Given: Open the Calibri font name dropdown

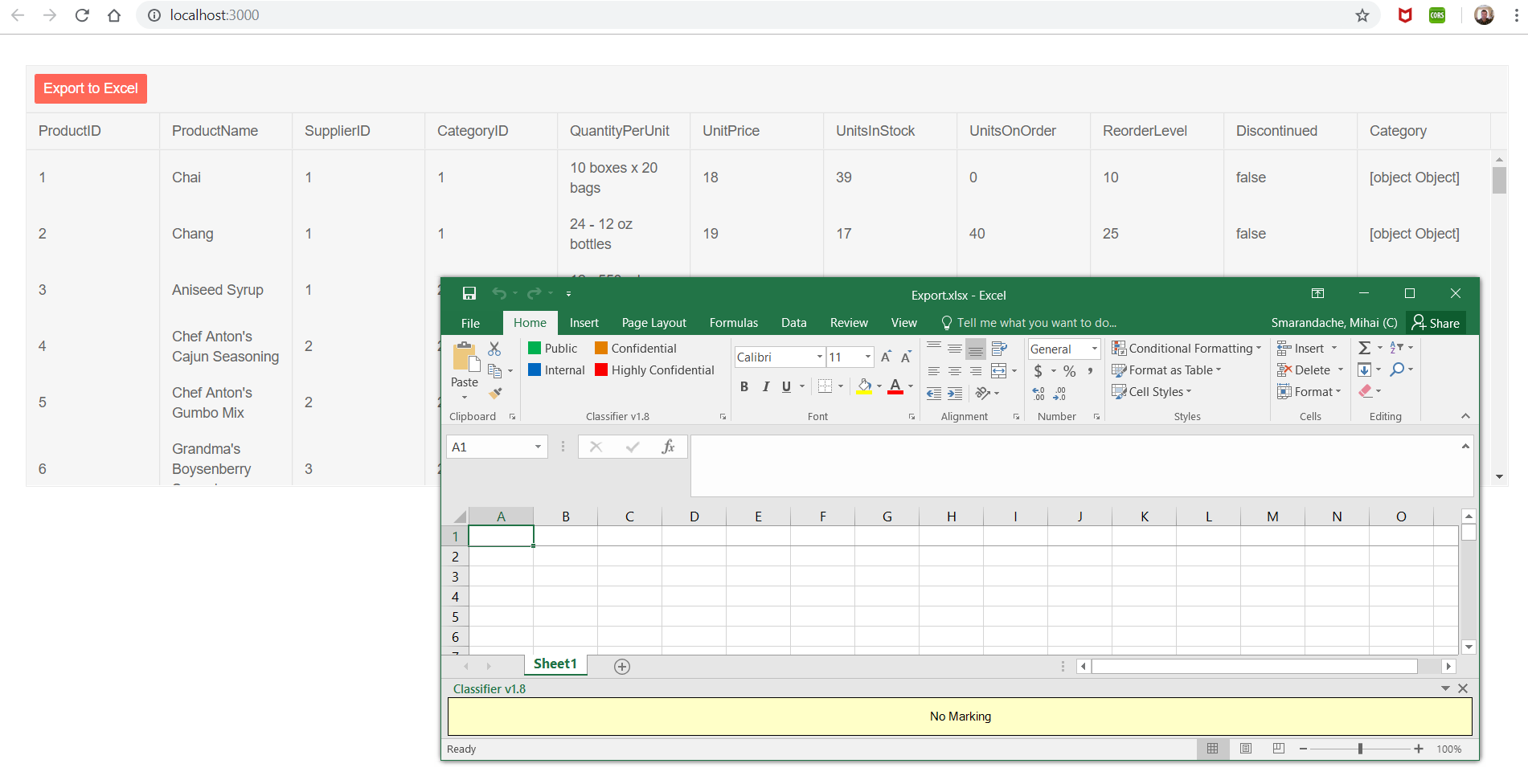Looking at the screenshot, I should pyautogui.click(x=819, y=357).
